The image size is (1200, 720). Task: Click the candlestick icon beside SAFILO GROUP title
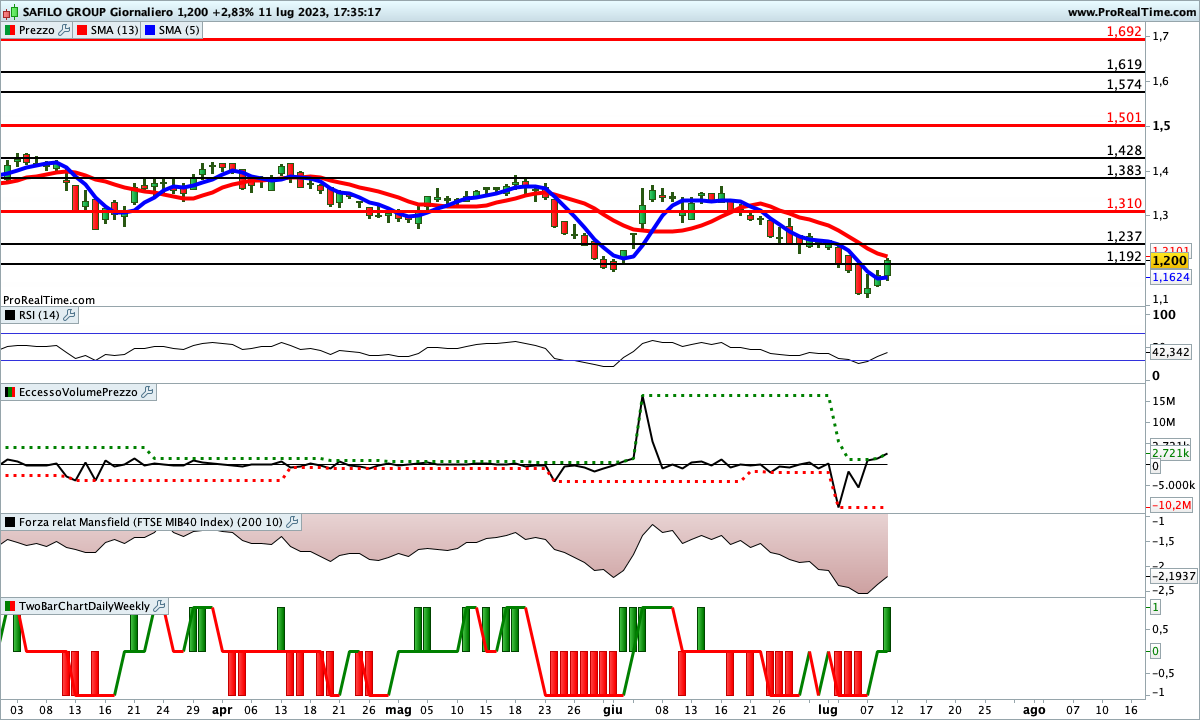8,12
